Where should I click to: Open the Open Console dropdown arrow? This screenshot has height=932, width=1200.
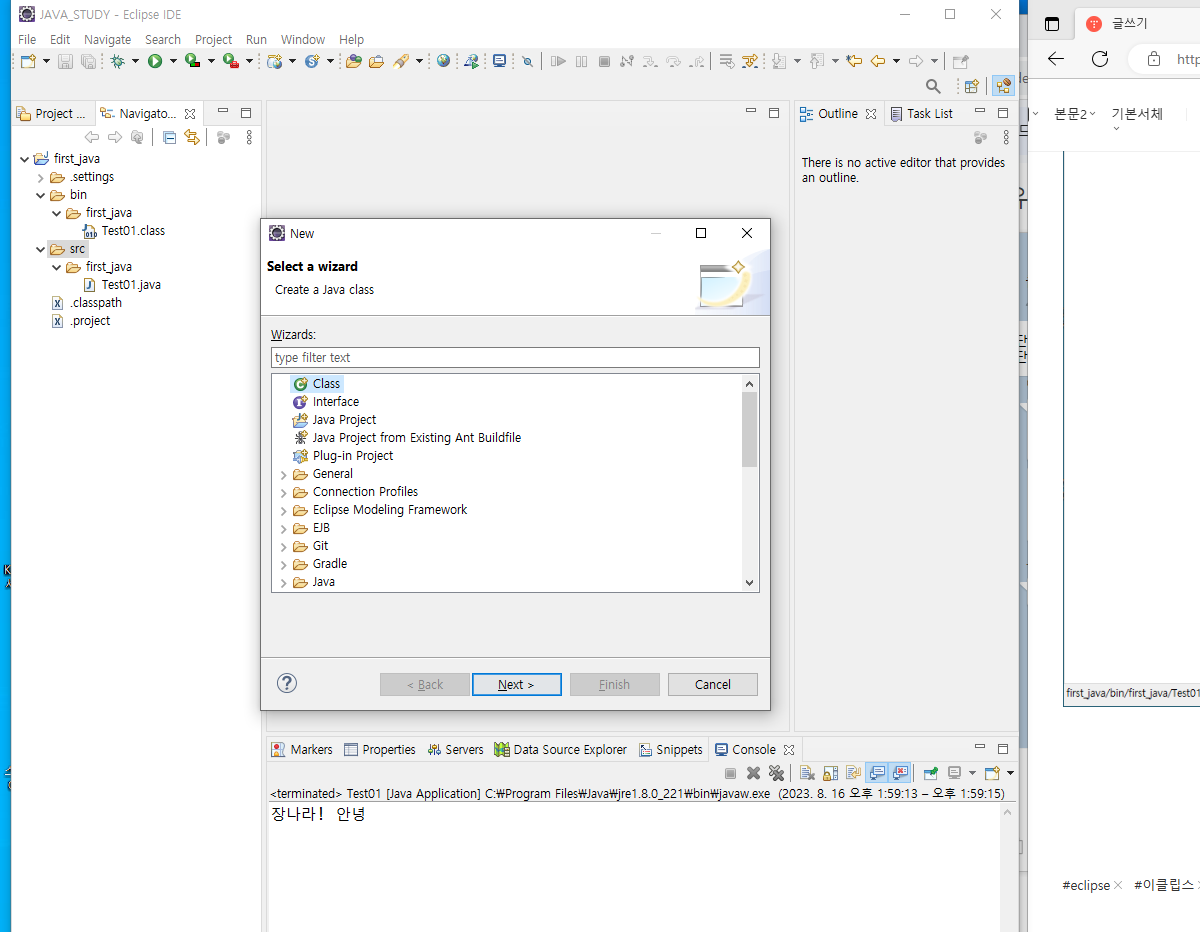(1010, 773)
